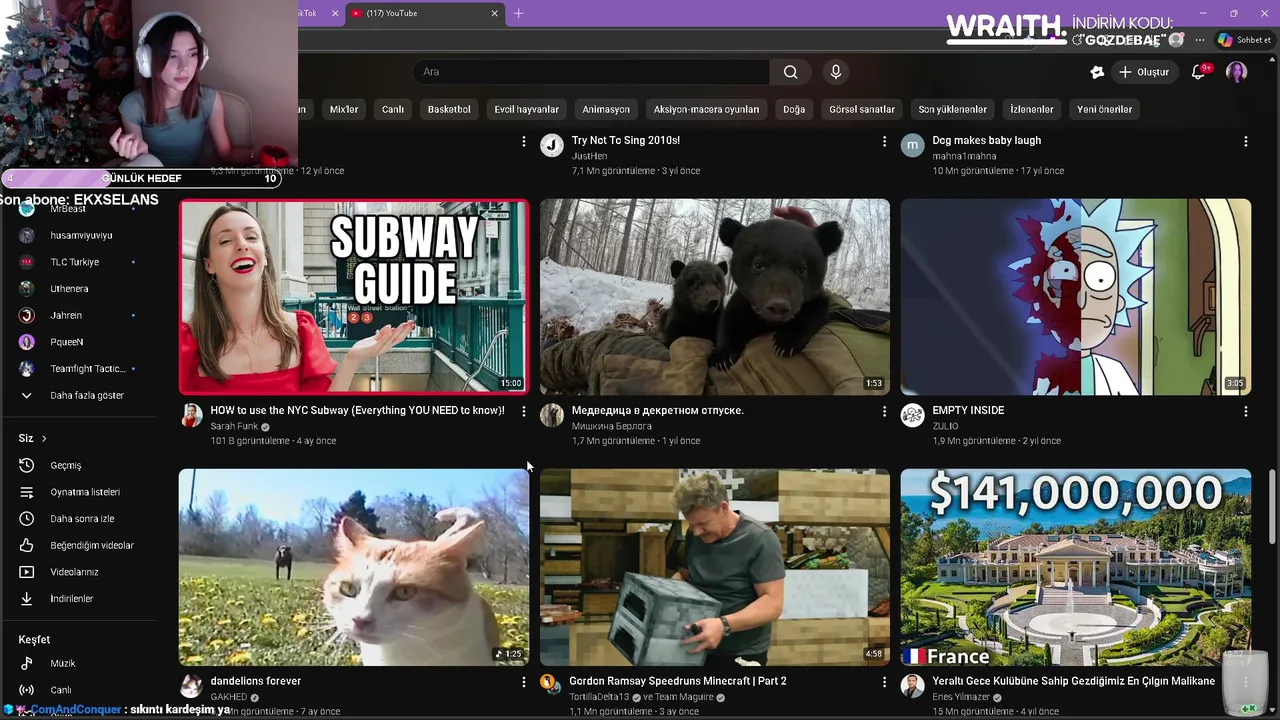
Task: Open the notifications bell
Action: pyautogui.click(x=1198, y=72)
